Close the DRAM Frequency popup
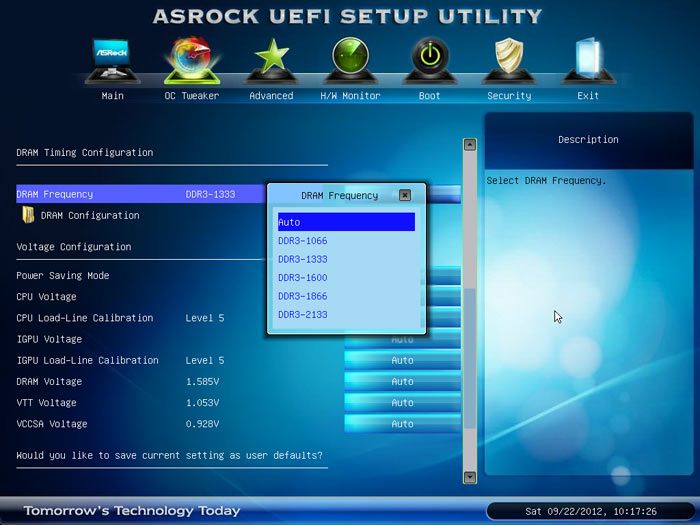The image size is (700, 525). (405, 196)
